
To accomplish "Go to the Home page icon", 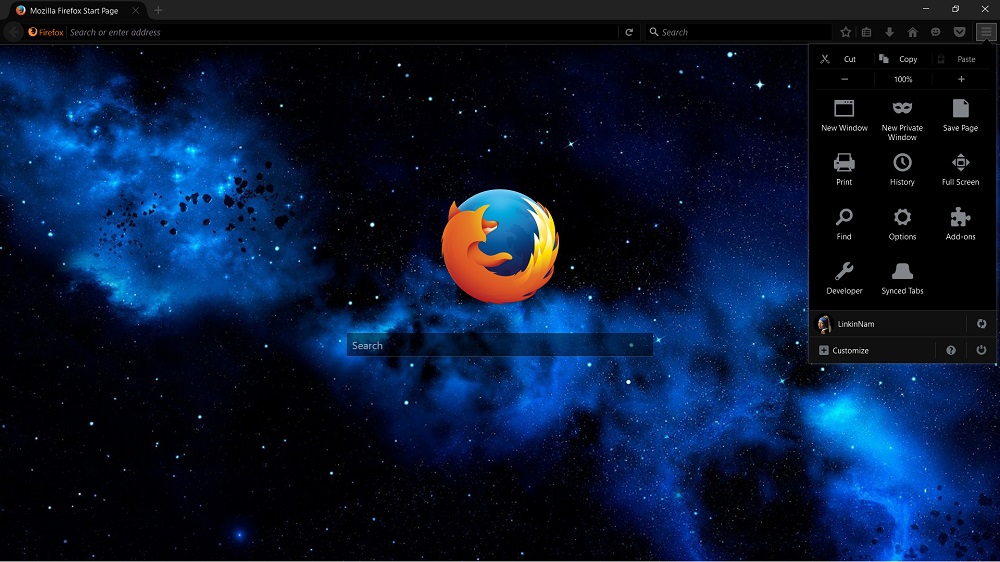I will pyautogui.click(x=913, y=32).
